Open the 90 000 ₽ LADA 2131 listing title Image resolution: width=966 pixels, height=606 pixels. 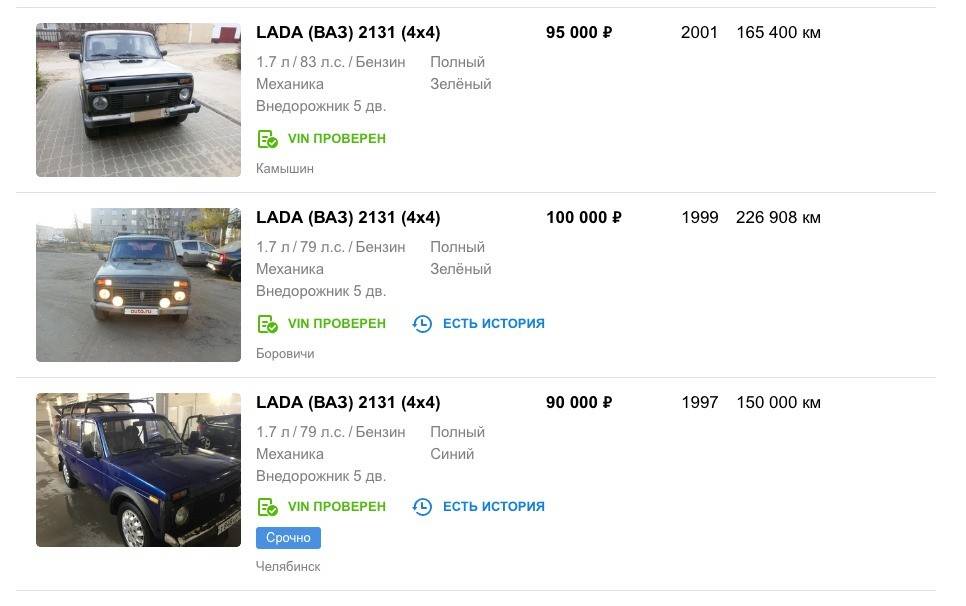click(348, 403)
